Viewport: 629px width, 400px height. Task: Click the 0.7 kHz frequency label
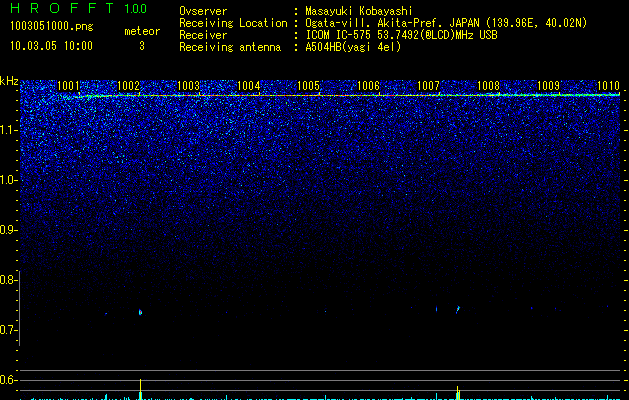point(7,330)
